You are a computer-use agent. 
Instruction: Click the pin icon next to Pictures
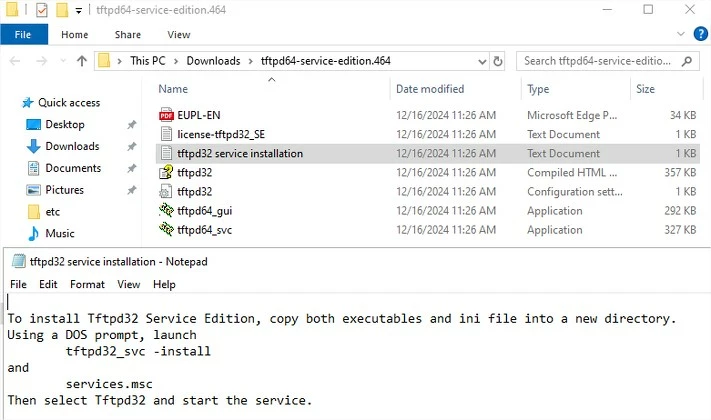pos(131,190)
